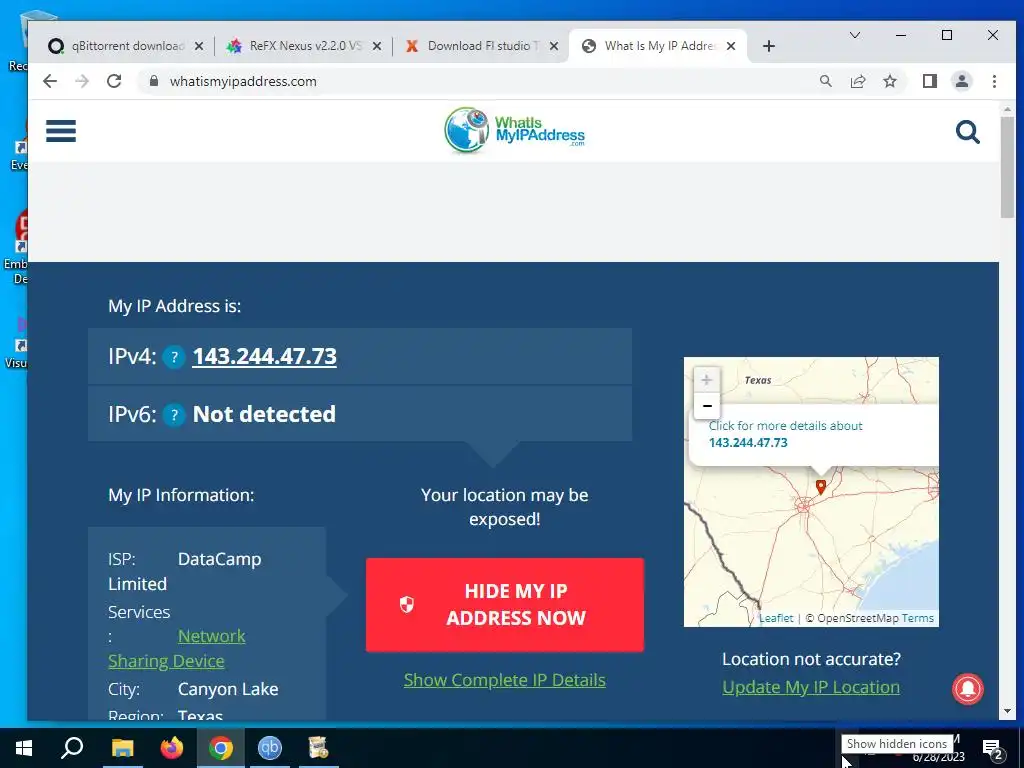This screenshot has height=768, width=1024.
Task: Open Show Complete IP Details link
Action: pyautogui.click(x=505, y=680)
